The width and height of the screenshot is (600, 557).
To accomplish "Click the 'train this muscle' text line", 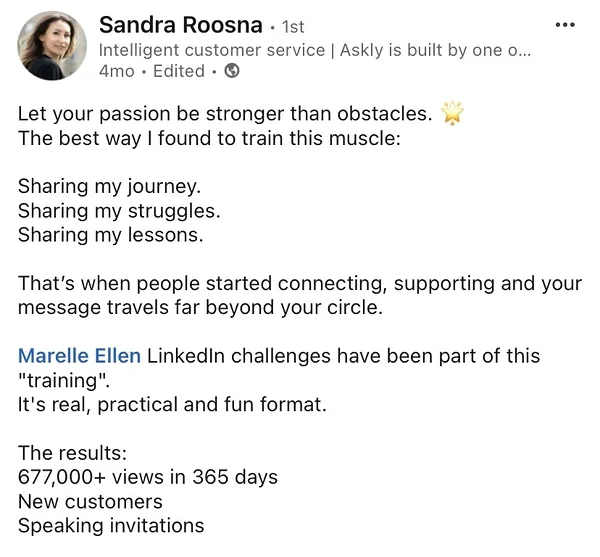I will (x=208, y=138).
